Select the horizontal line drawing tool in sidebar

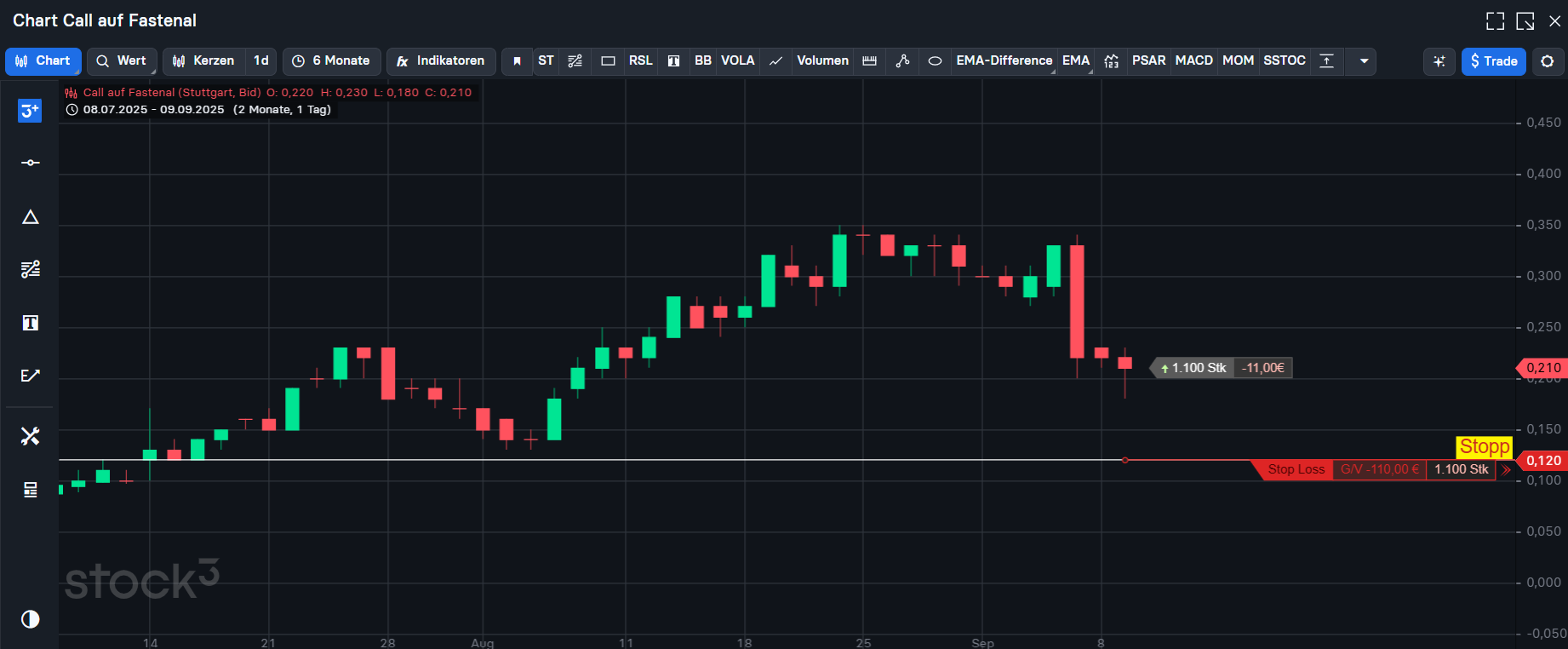coord(30,163)
